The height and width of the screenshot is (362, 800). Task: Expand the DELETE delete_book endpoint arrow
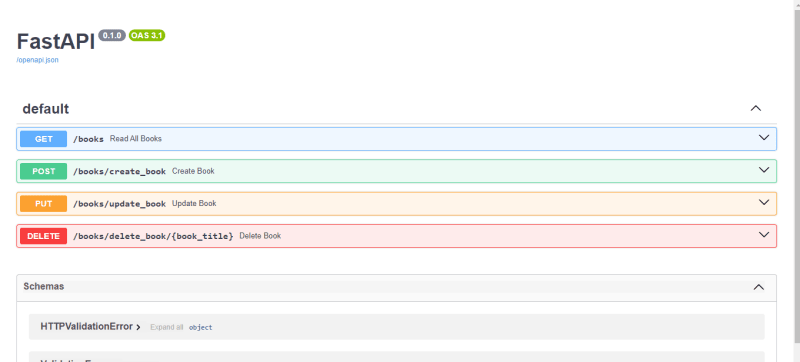click(x=764, y=235)
